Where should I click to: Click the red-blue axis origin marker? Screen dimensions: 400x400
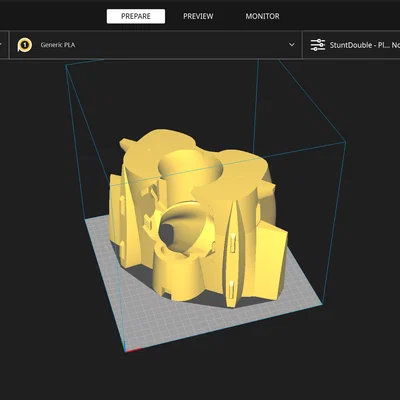[x=133, y=349]
